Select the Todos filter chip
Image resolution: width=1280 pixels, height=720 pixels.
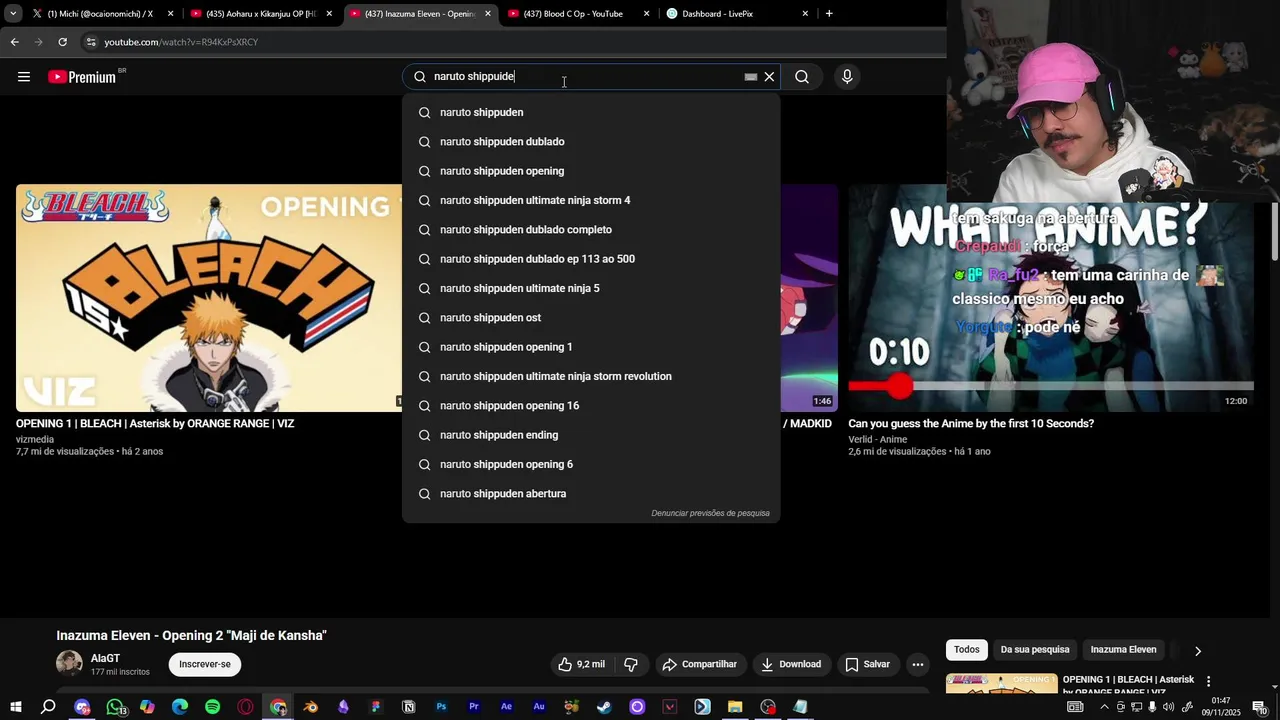(967, 650)
